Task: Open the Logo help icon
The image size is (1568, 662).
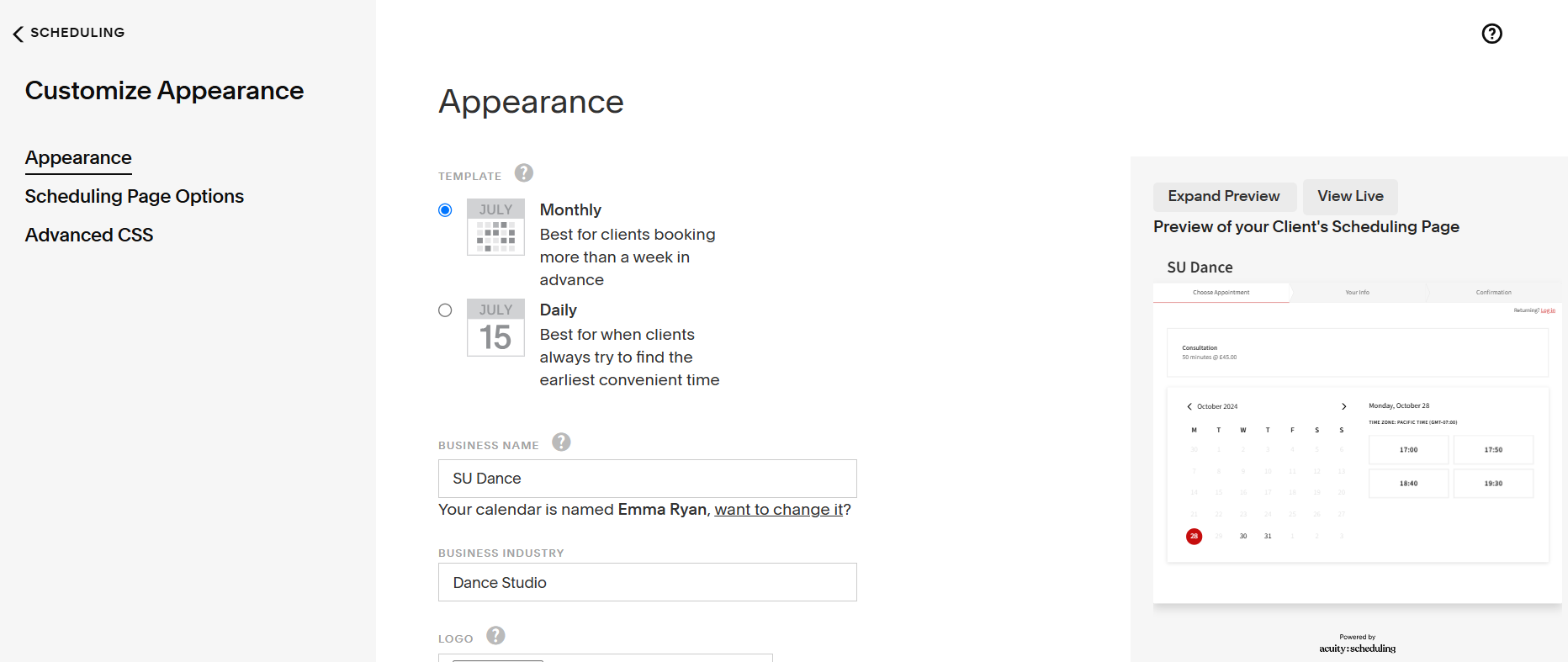Action: point(495,636)
